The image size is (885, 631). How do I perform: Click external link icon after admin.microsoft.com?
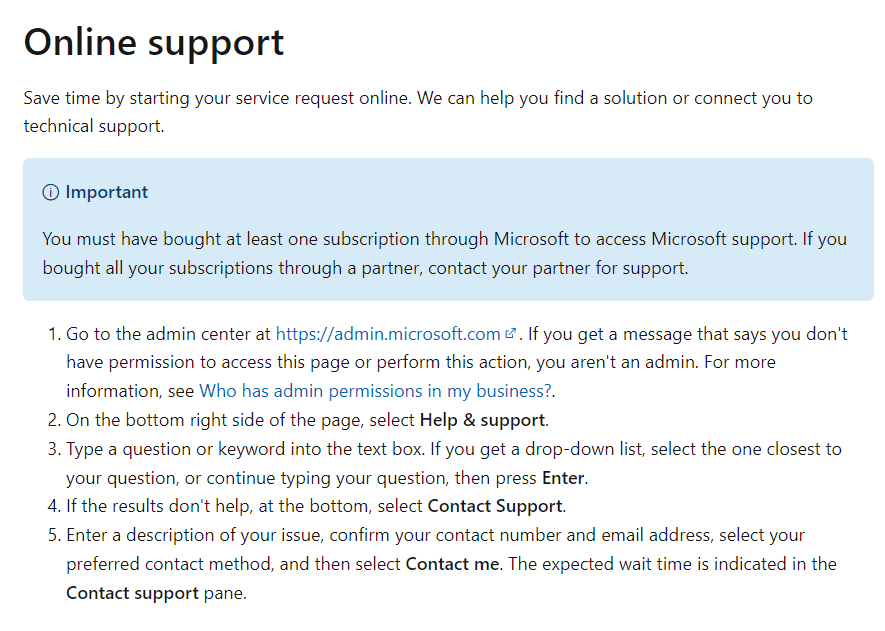[510, 334]
